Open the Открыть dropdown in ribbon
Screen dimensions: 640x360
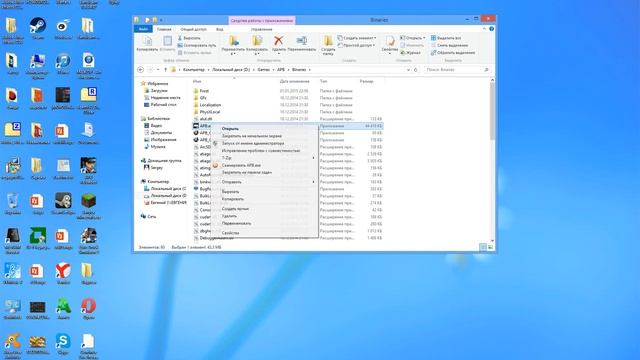[413, 38]
